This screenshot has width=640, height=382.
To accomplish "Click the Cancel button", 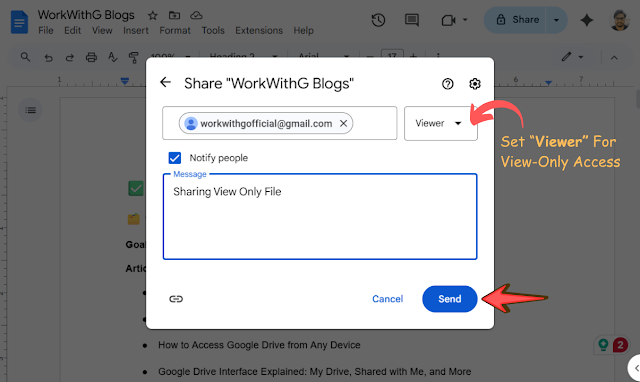I will [387, 299].
